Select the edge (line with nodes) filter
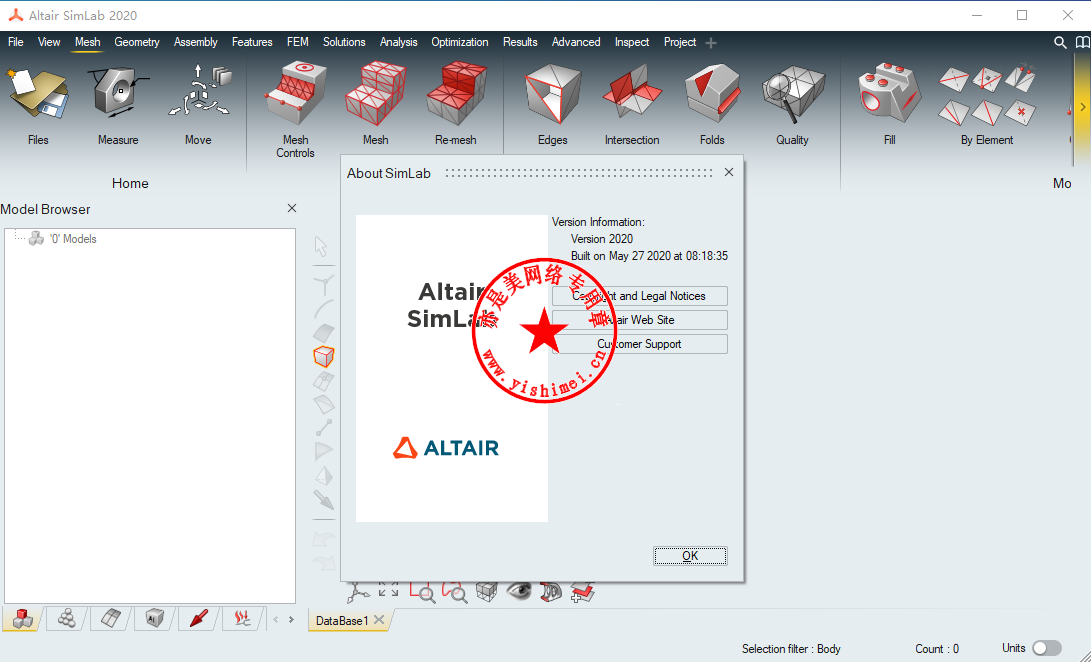1091x662 pixels. coord(324,427)
